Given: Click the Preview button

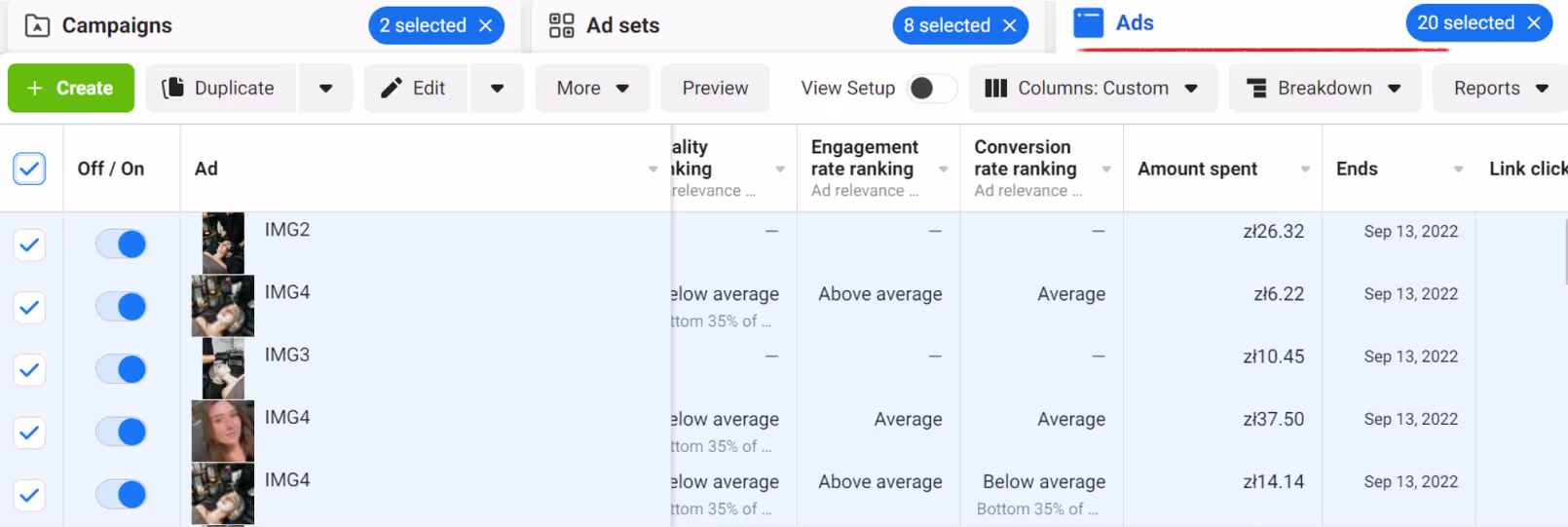Looking at the screenshot, I should click(715, 88).
